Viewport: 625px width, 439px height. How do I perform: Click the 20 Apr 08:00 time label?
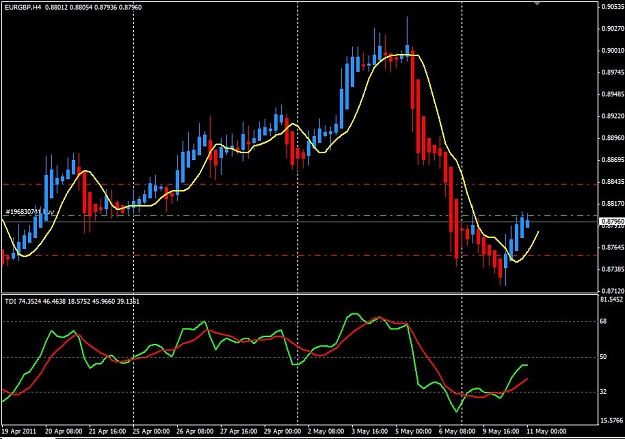[64, 431]
